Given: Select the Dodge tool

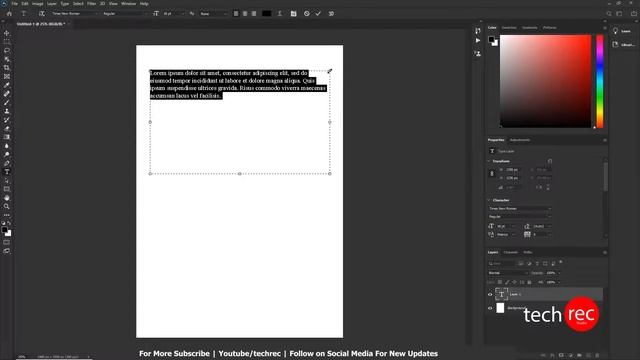Looking at the screenshot, I should (x=7, y=155).
